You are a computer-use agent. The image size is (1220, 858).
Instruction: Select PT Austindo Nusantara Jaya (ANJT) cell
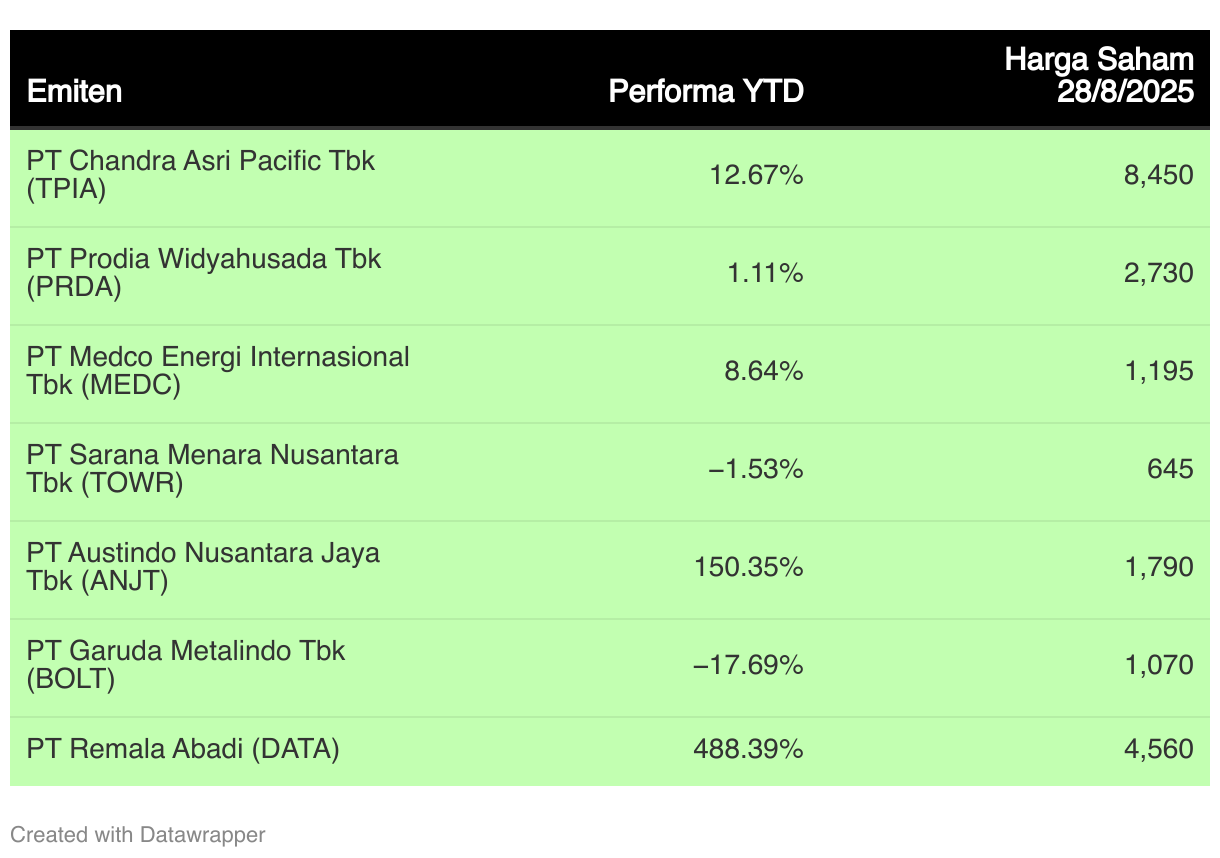click(203, 567)
